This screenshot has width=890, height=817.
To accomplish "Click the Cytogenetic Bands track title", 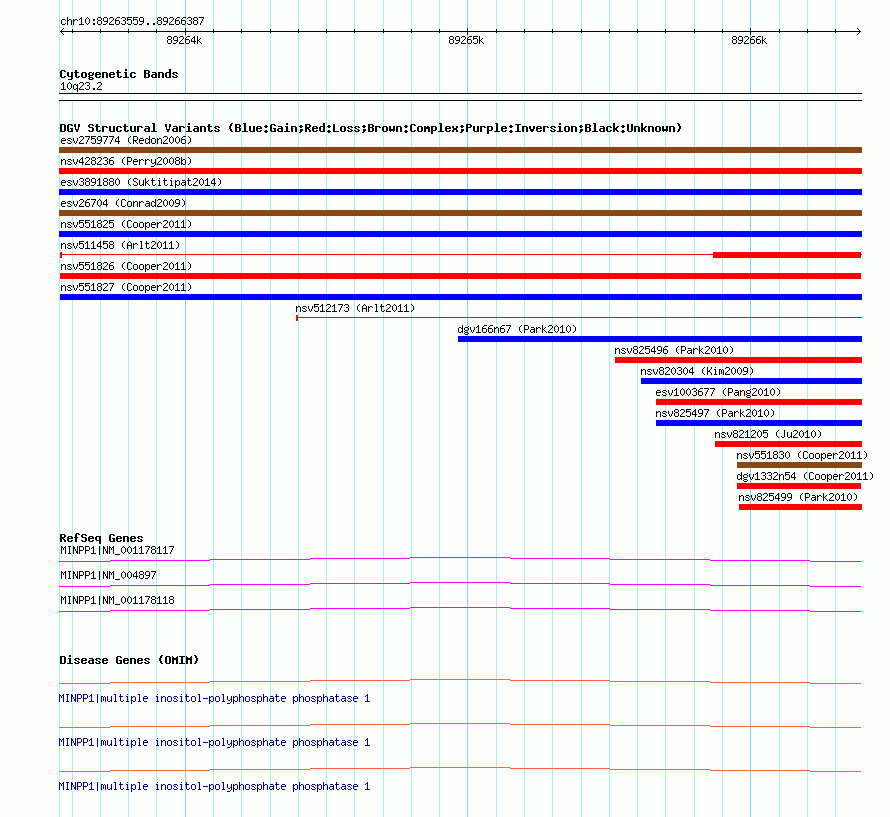I will (x=119, y=74).
